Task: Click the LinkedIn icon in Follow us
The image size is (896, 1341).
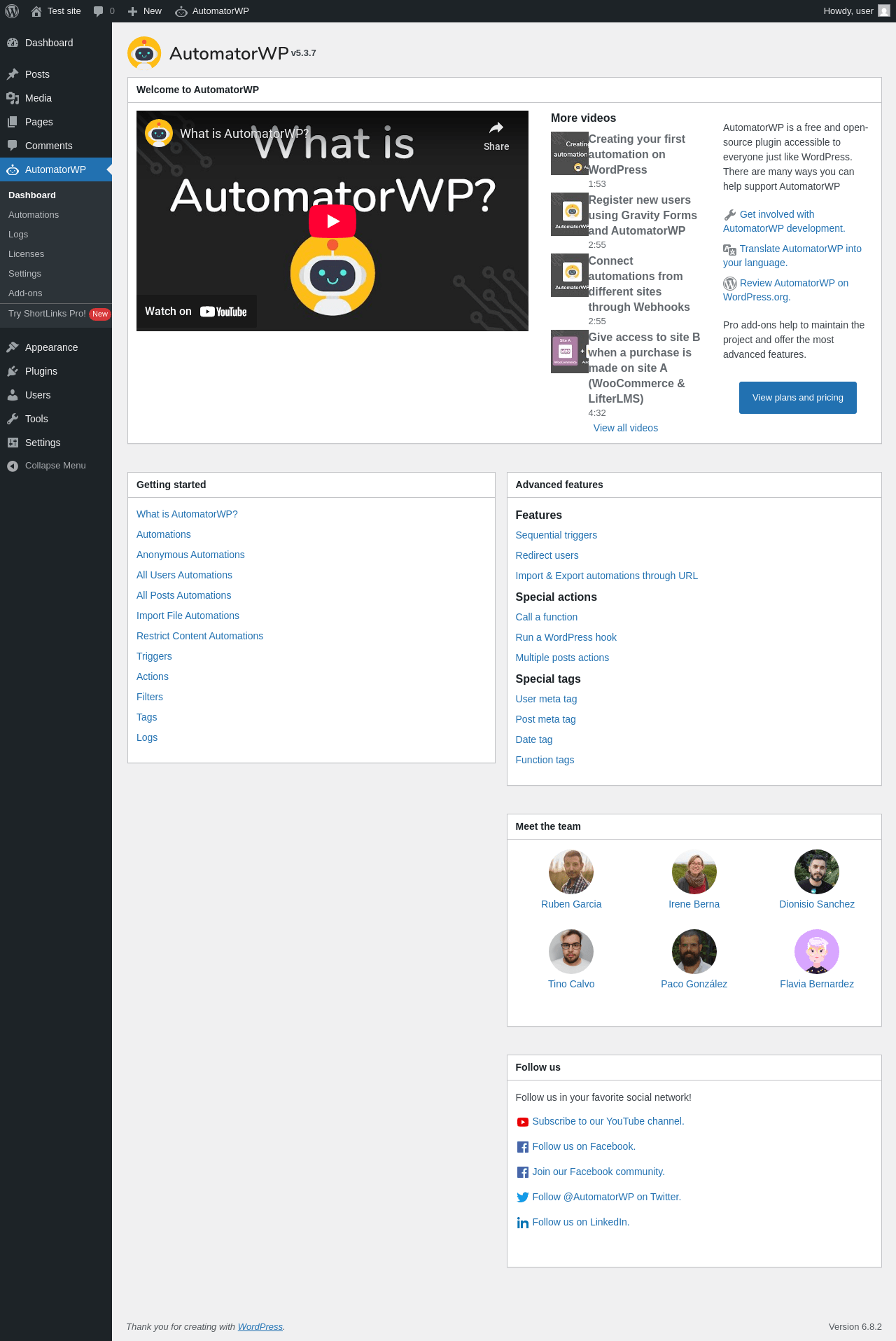Action: pos(523,1223)
